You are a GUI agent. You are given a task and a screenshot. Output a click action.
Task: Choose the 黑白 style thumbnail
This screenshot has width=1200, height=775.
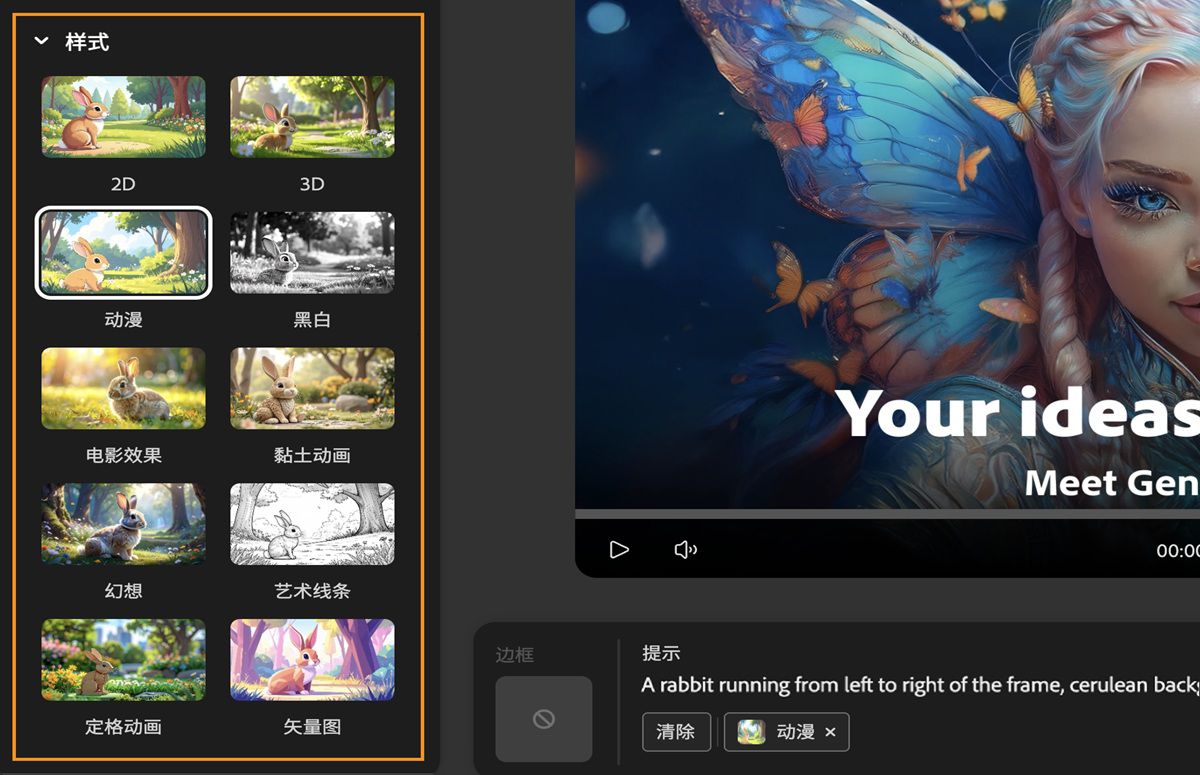312,253
